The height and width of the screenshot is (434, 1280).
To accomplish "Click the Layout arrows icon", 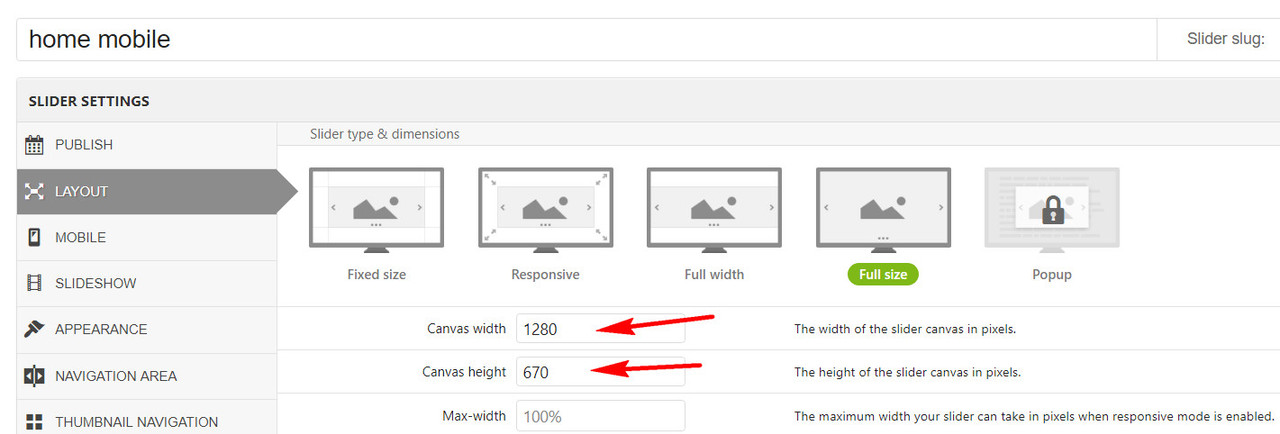I will 34,191.
